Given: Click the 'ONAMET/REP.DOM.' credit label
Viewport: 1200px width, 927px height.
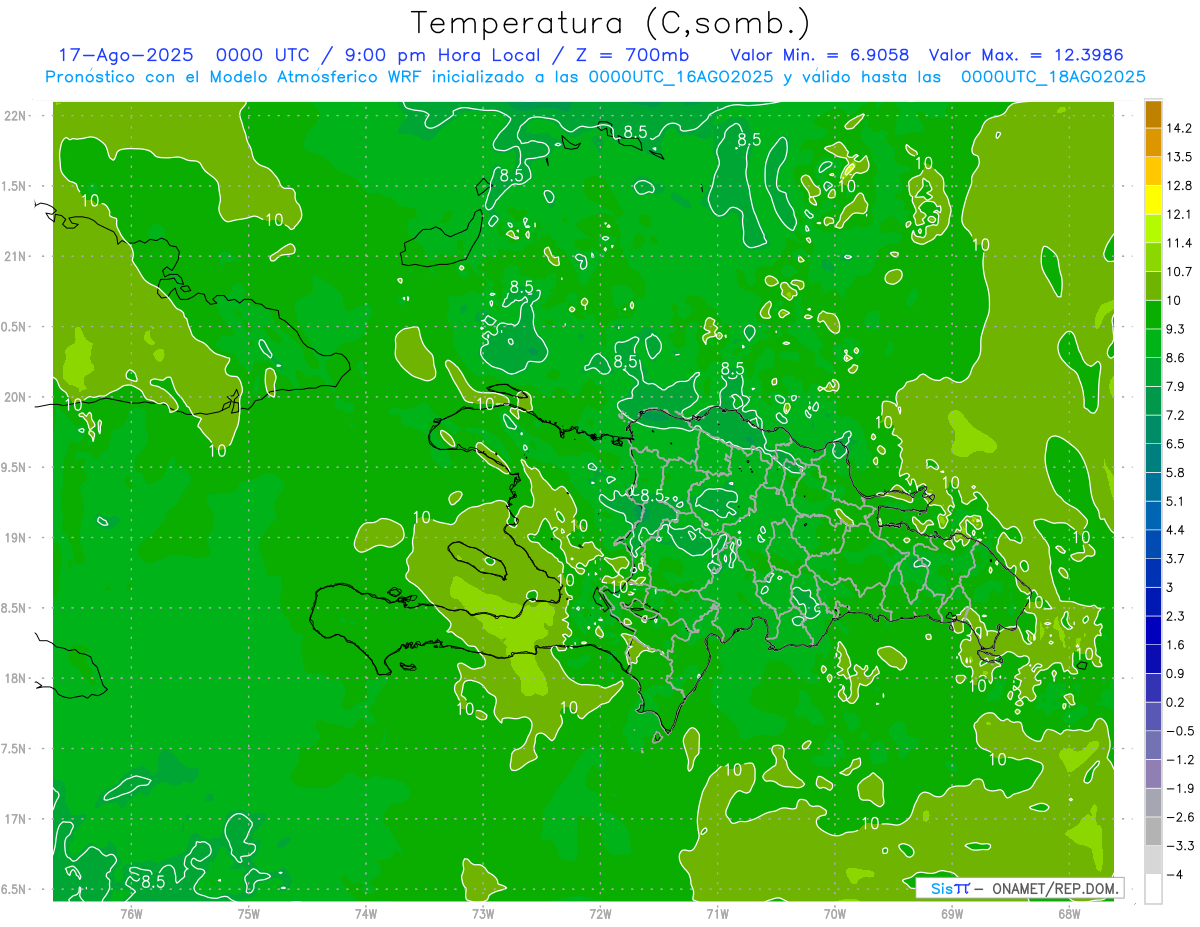Looking at the screenshot, I should tap(1057, 888).
